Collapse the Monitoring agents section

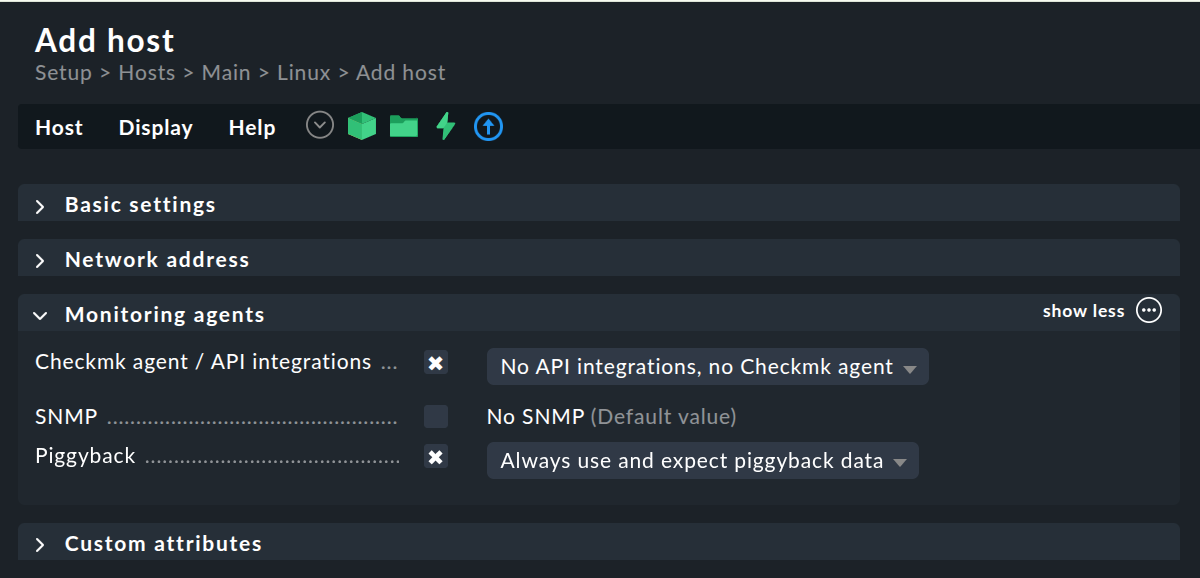click(x=164, y=314)
